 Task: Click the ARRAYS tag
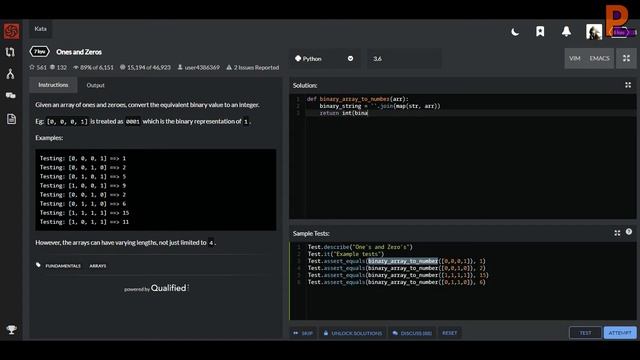[98, 266]
